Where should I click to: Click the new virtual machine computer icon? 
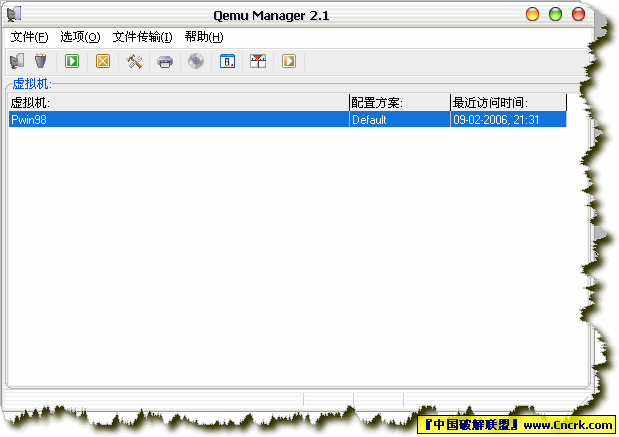click(17, 61)
